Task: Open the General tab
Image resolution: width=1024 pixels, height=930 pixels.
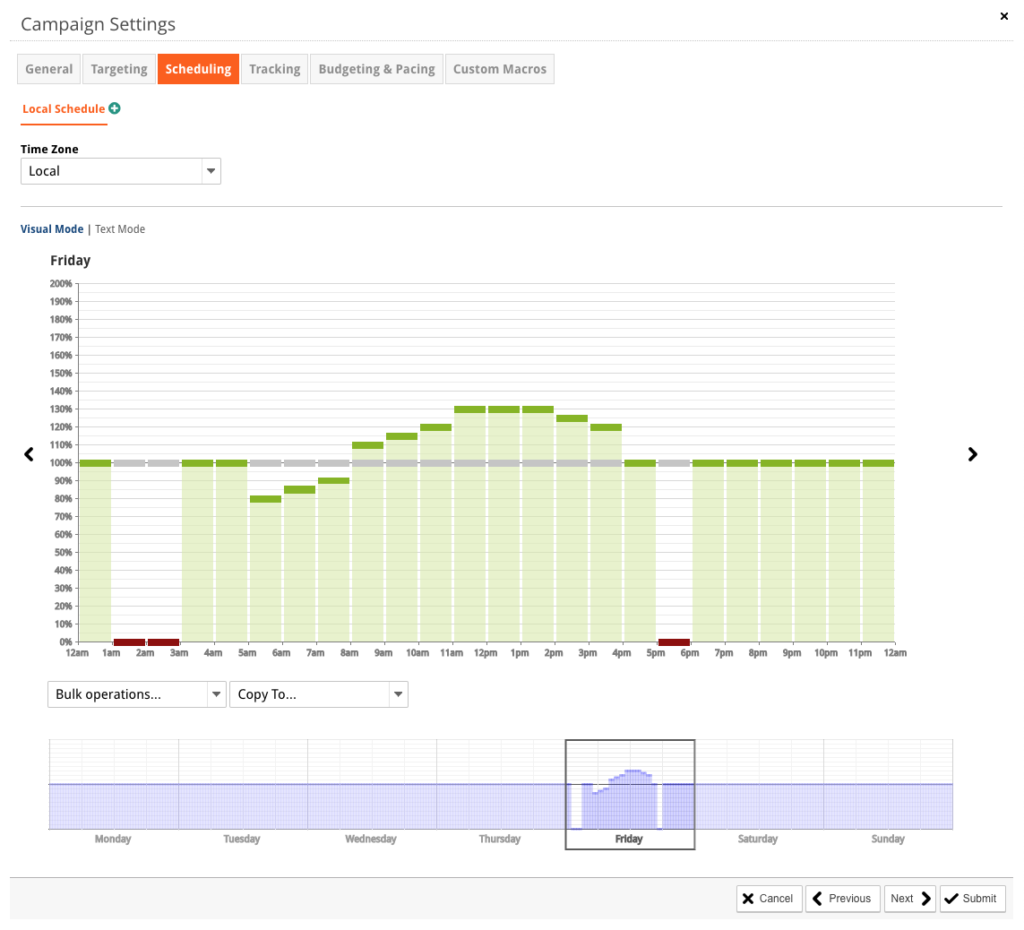Action: point(49,69)
